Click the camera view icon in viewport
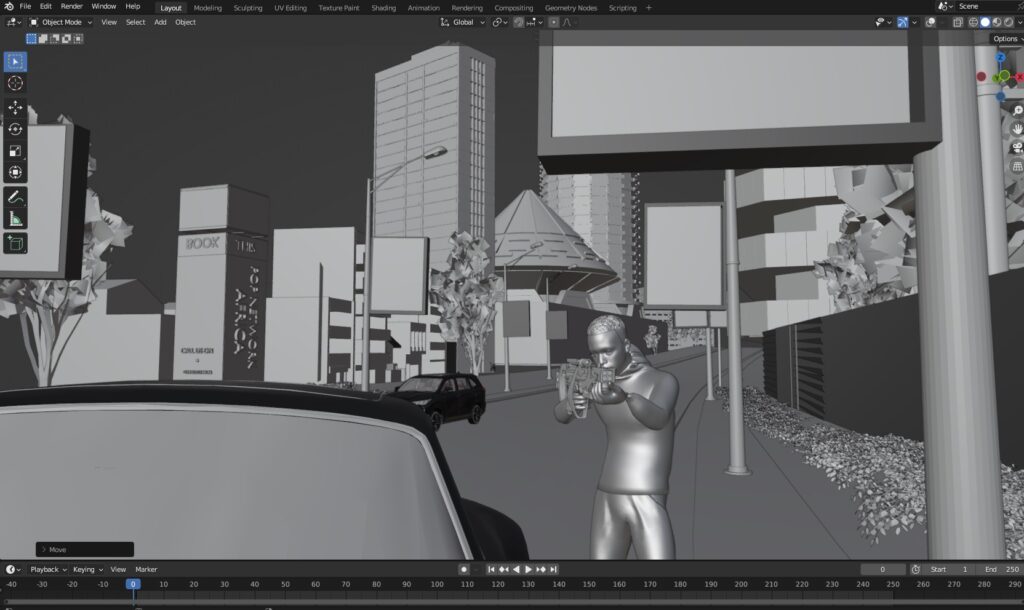Screen dimensions: 1024x610 pyautogui.click(x=1017, y=147)
